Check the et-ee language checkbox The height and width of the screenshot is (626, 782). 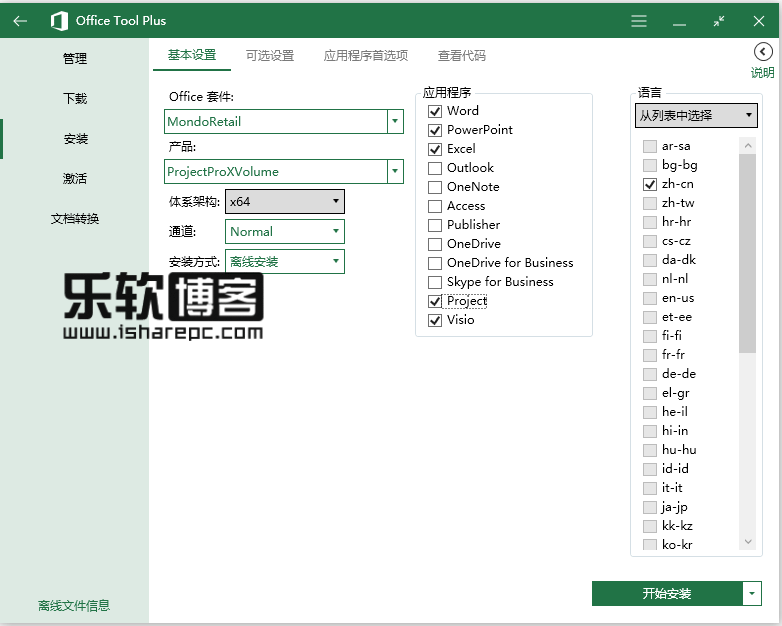[x=649, y=317]
